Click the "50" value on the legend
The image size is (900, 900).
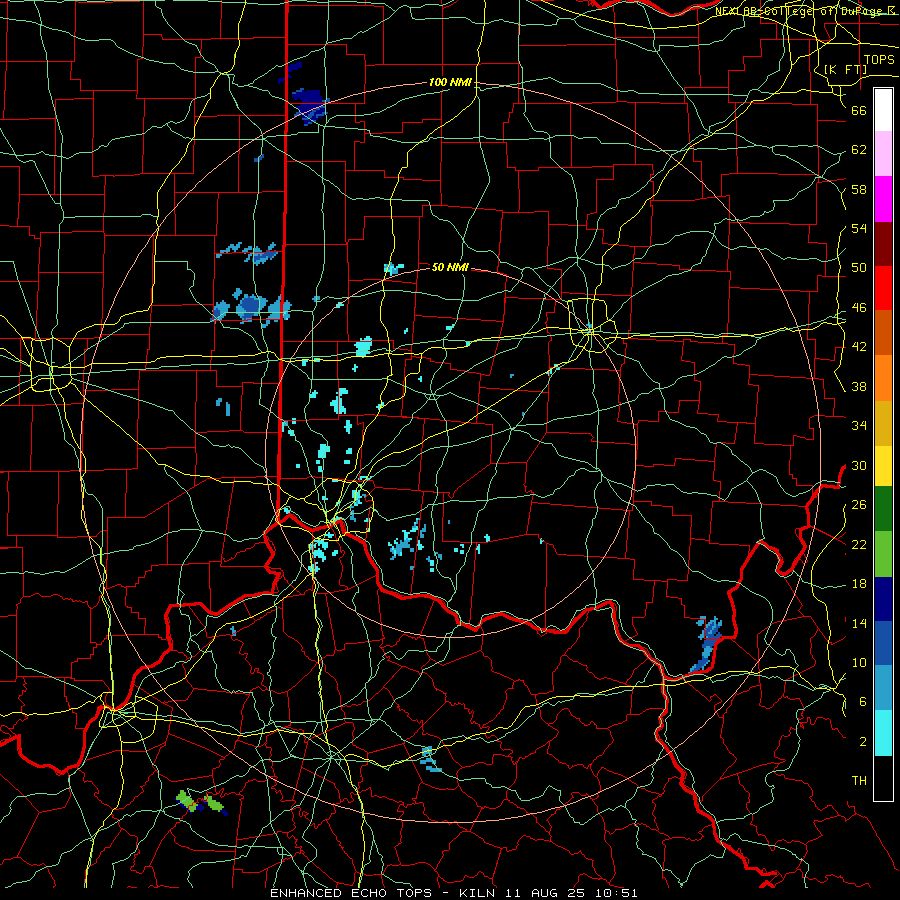[x=859, y=268]
